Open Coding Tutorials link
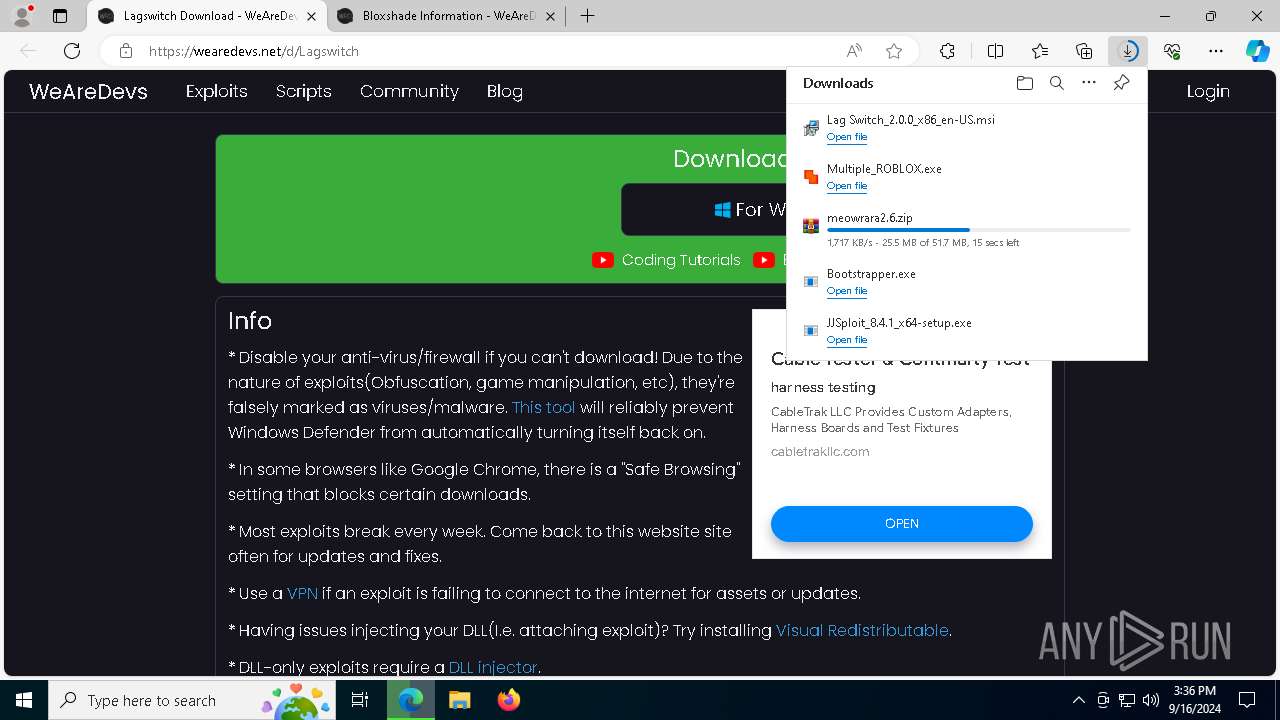This screenshot has width=1280, height=720. (681, 260)
